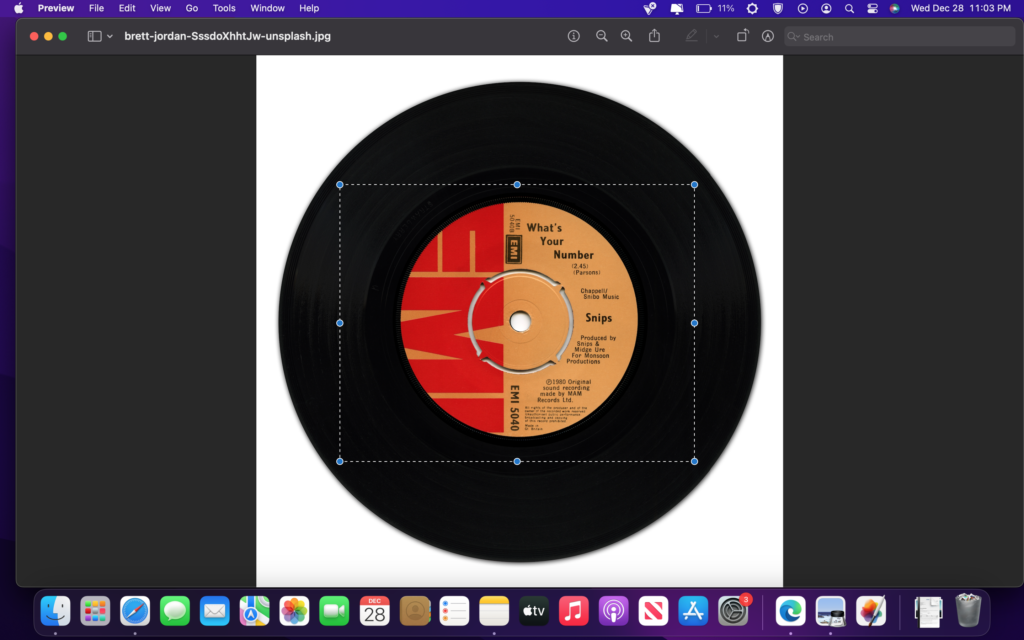Open the Inspector info button in toolbar
The width and height of the screenshot is (1024, 640).
click(573, 37)
